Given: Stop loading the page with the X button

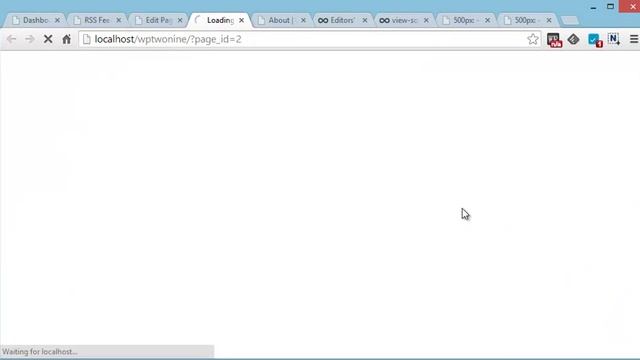Looking at the screenshot, I should click(48, 39).
